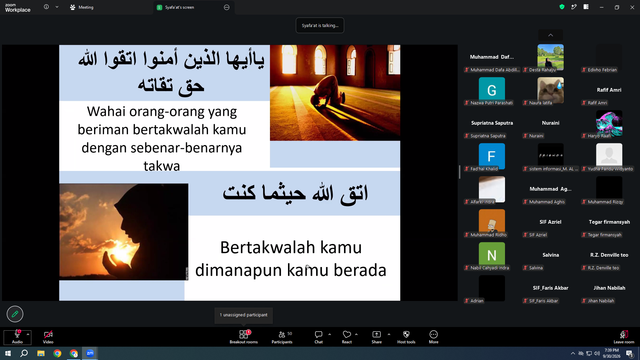Expand the React options arrow
The height and width of the screenshot is (360, 640).
tap(356, 334)
